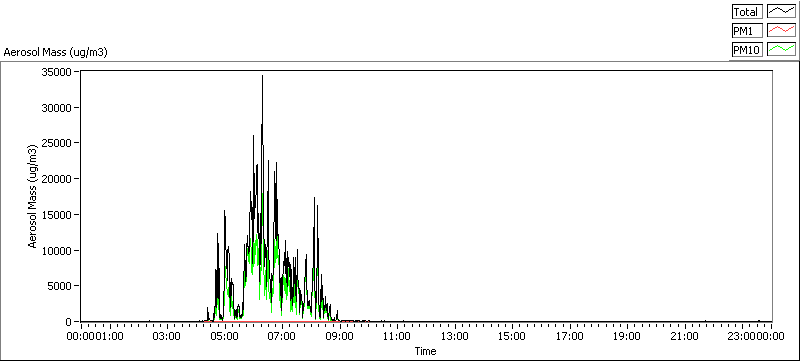Click the 09:00 time axis label
This screenshot has height=361, width=800.
pos(340,336)
